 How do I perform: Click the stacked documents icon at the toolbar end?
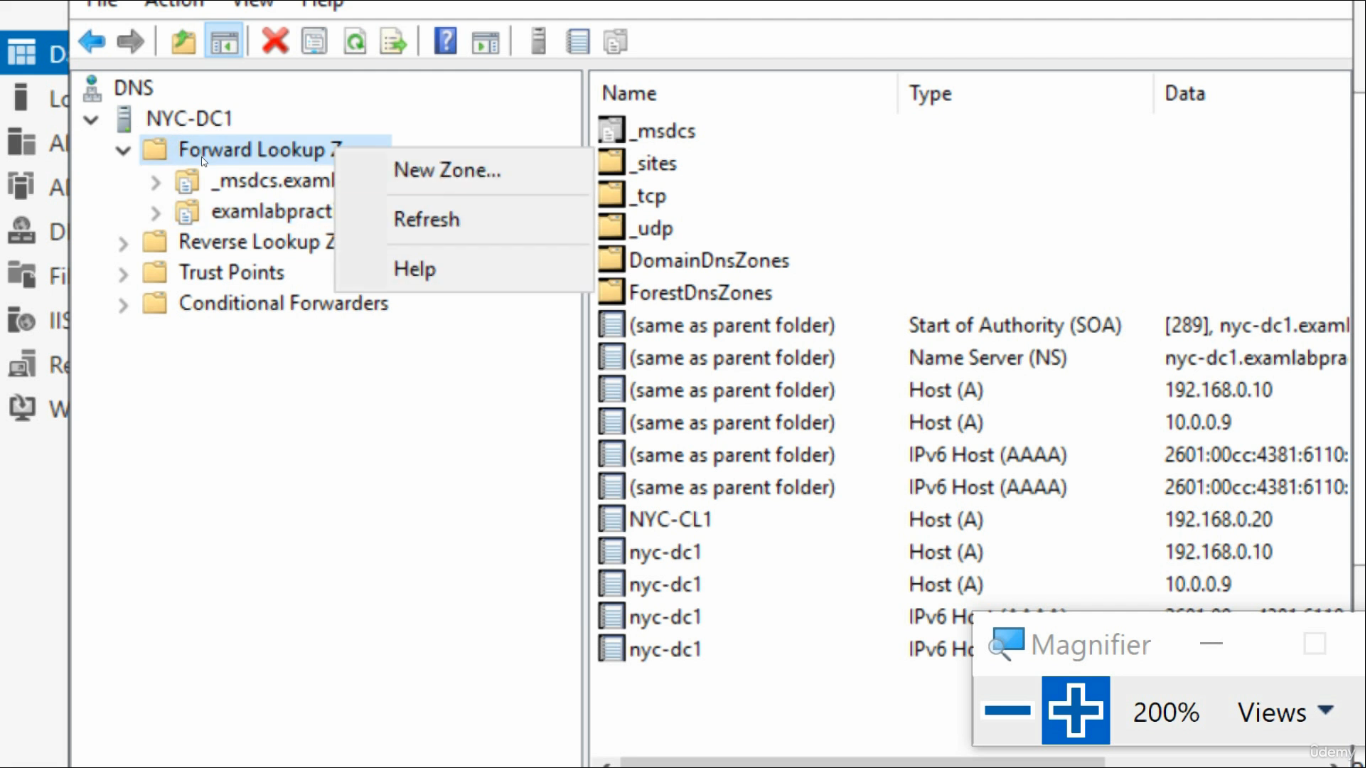[616, 42]
